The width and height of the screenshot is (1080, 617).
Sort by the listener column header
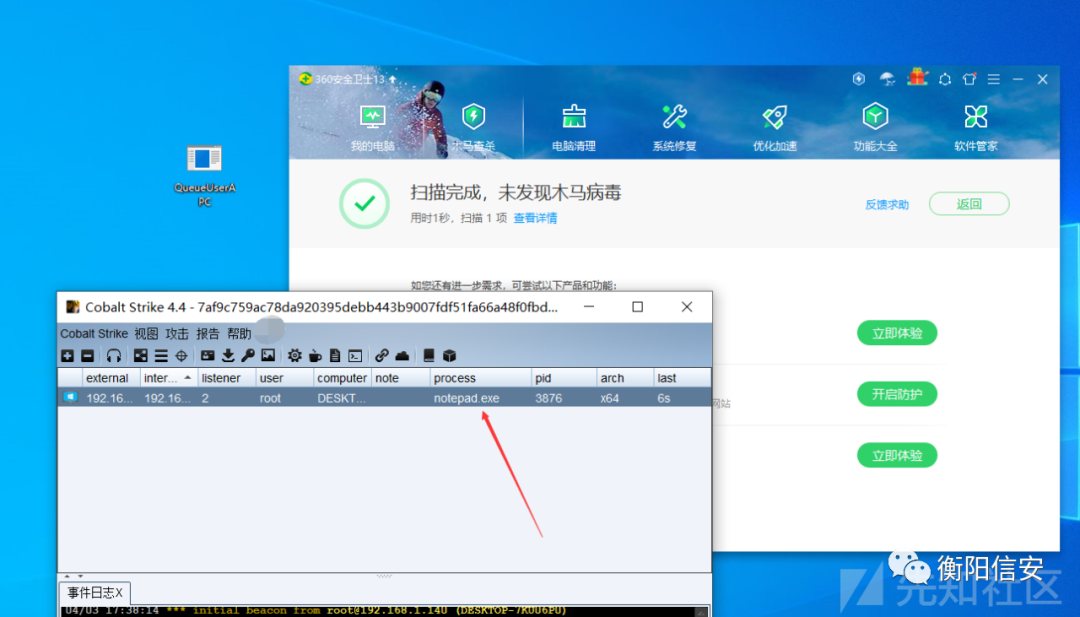pyautogui.click(x=227, y=378)
